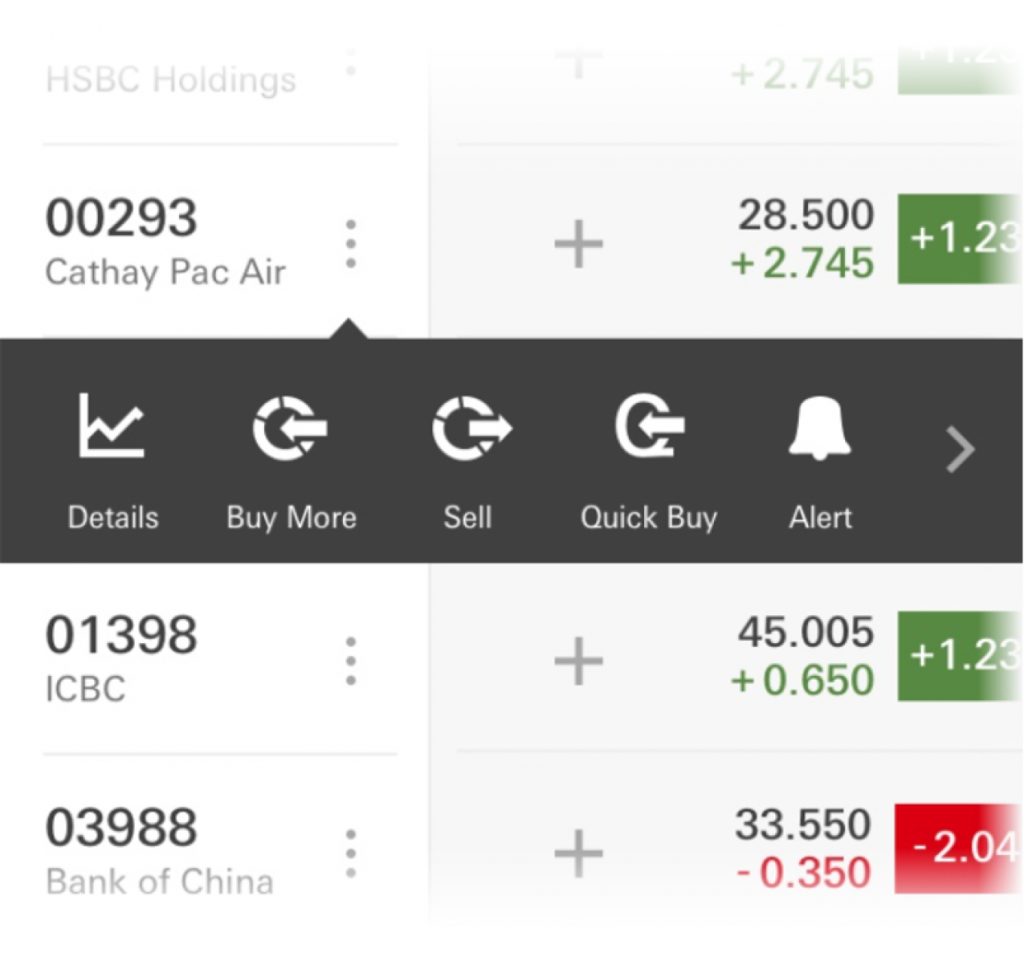
Task: Toggle Cathay Pac Air green change badge
Action: [960, 240]
